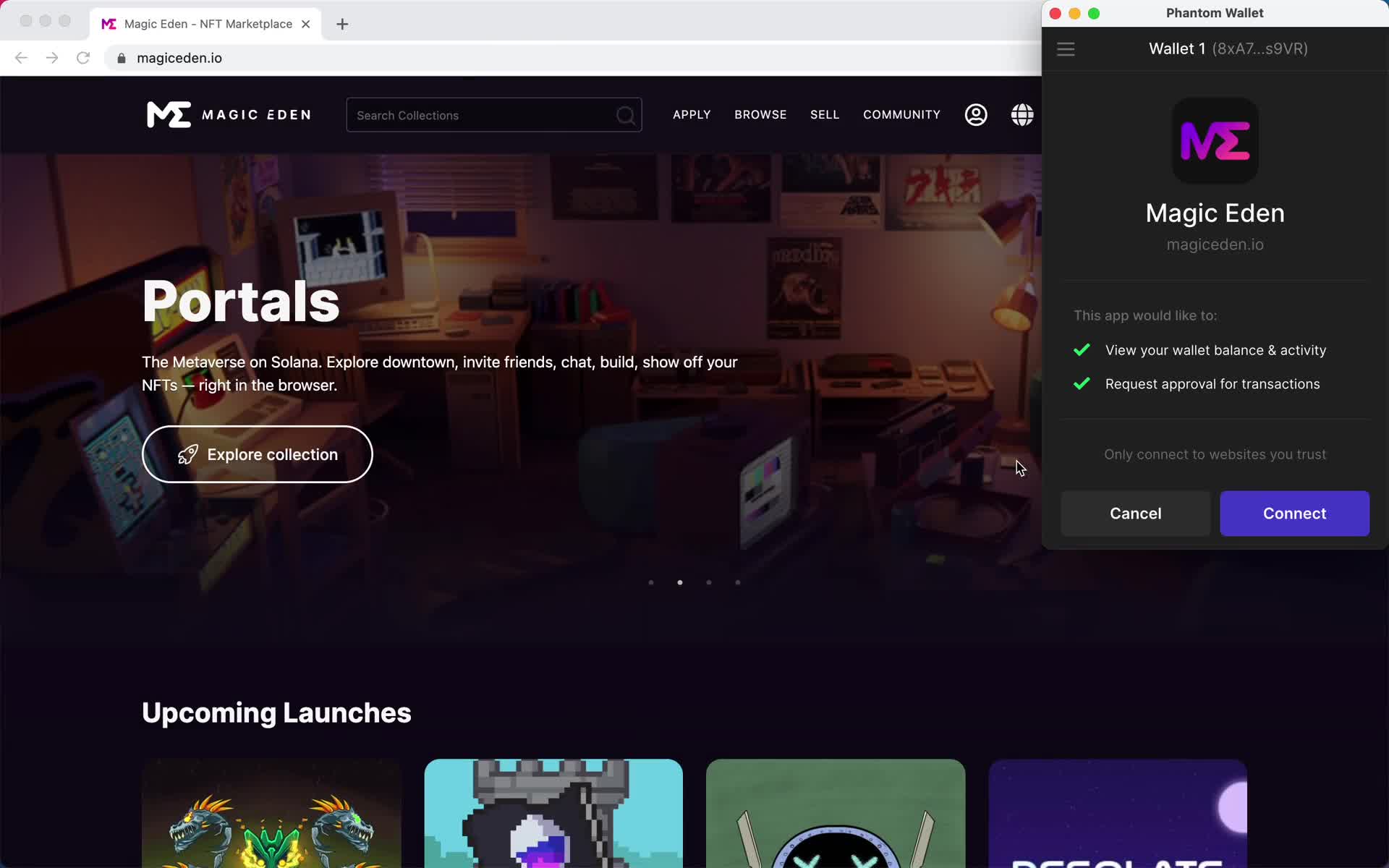
Task: Select the SELL menu item
Action: (824, 114)
